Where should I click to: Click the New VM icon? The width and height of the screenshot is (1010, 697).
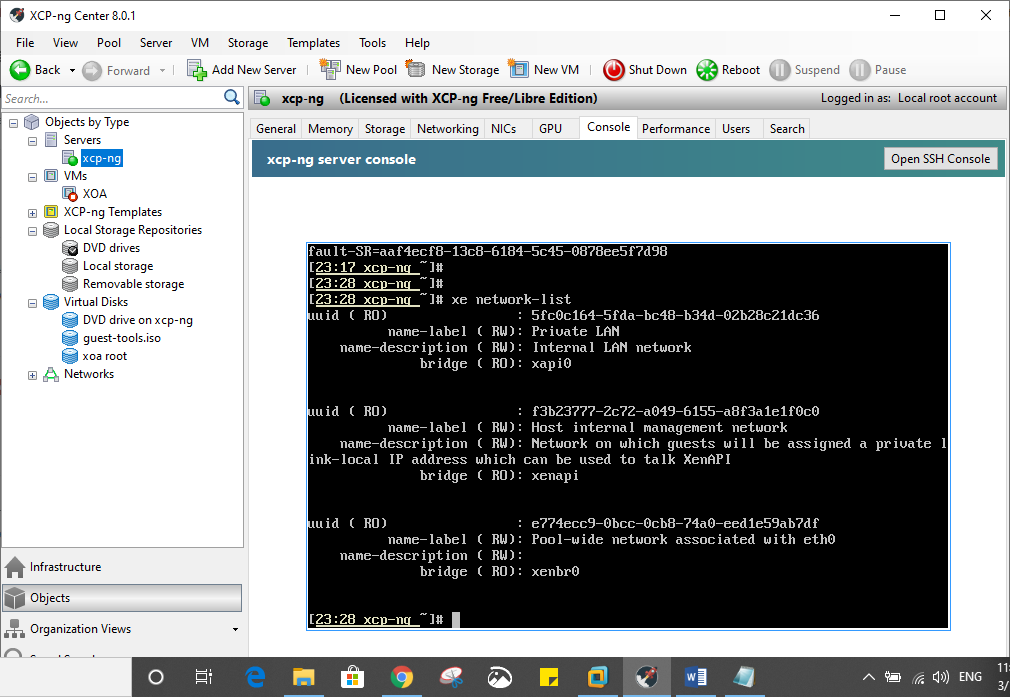coord(518,70)
